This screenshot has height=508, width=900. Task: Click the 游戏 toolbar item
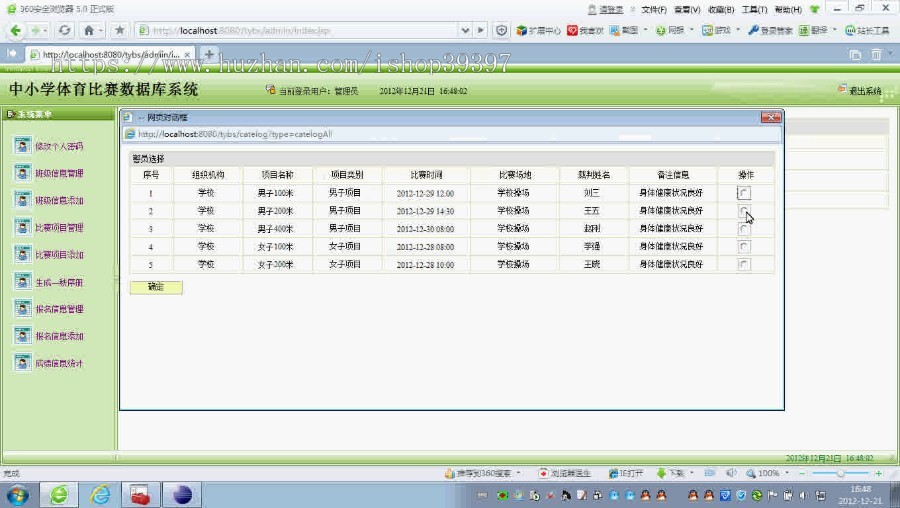716,30
